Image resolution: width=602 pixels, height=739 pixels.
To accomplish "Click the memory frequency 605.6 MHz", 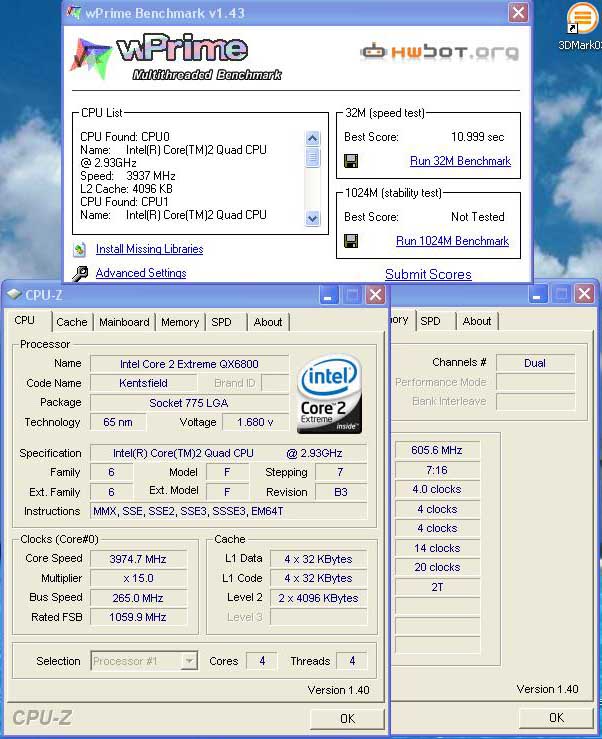I will click(x=437, y=450).
